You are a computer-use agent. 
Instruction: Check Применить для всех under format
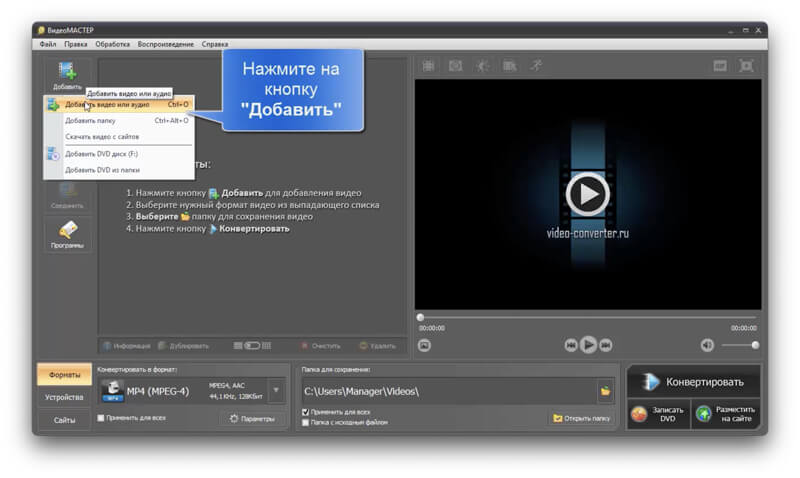click(x=101, y=418)
